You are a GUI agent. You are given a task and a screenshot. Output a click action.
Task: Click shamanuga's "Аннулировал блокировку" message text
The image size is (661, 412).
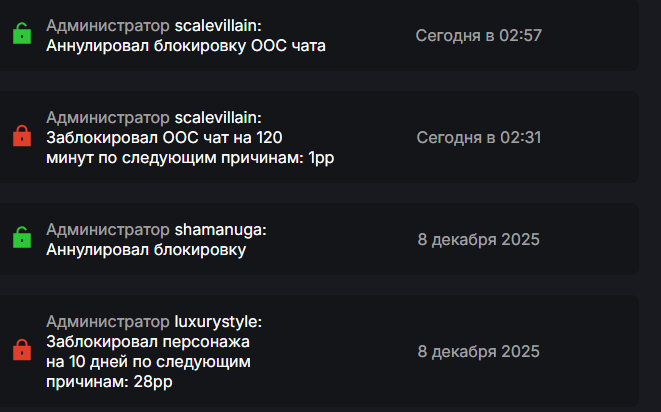coord(146,249)
